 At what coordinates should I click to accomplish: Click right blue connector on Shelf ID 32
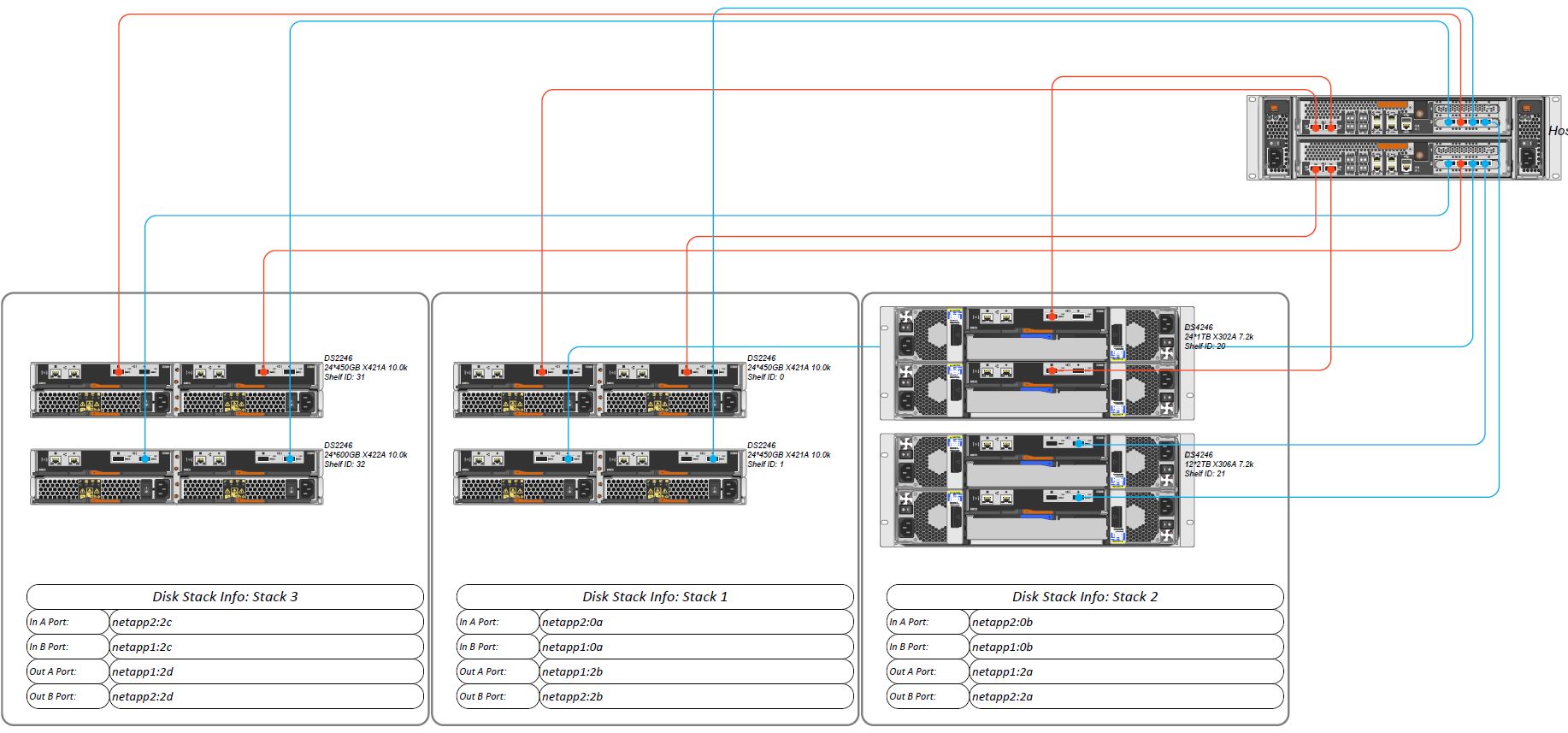click(x=290, y=459)
